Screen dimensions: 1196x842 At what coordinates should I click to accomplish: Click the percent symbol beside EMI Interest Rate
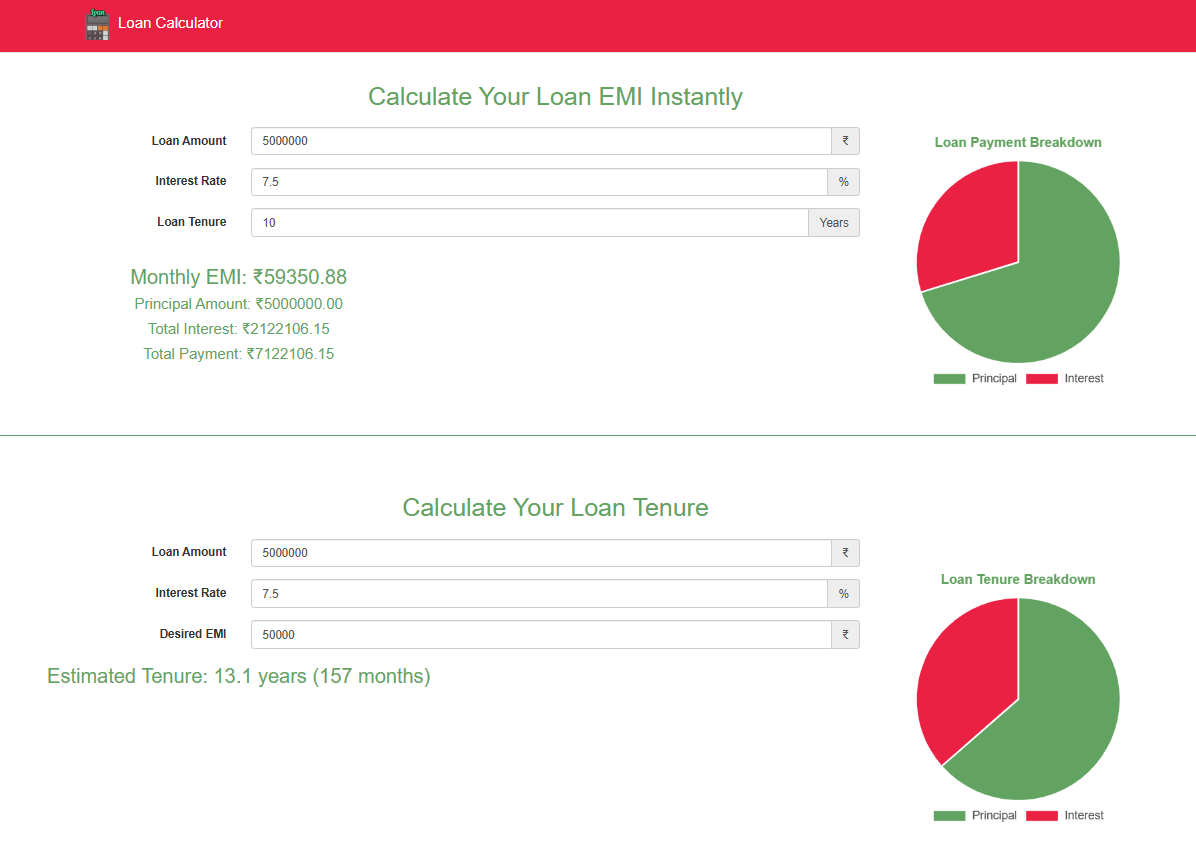tap(843, 182)
